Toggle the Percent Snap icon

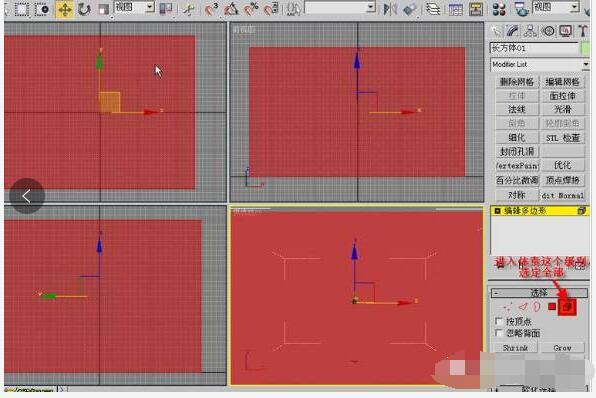(x=251, y=9)
